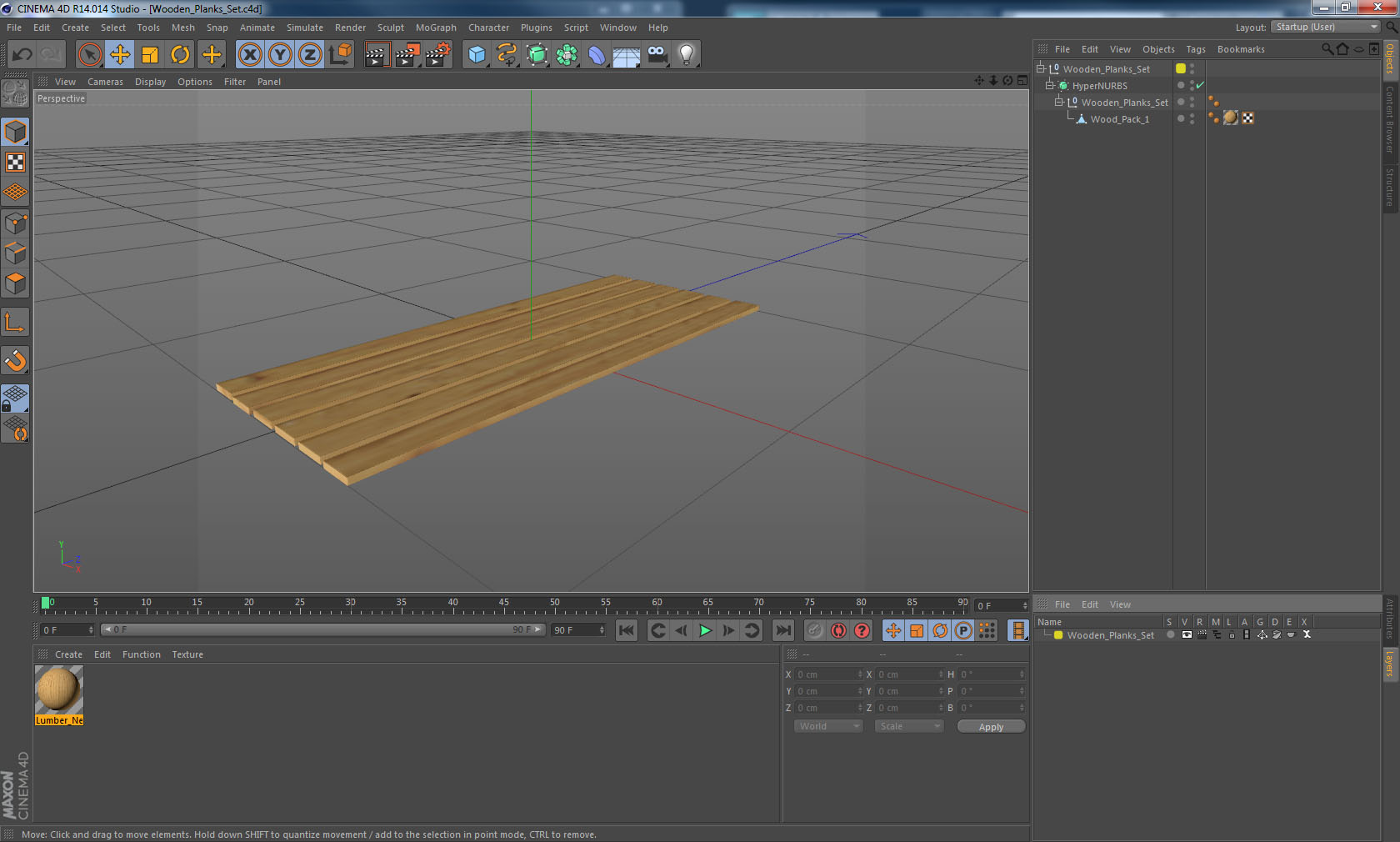Toggle Y axis lock
The image size is (1400, 842).
[280, 55]
